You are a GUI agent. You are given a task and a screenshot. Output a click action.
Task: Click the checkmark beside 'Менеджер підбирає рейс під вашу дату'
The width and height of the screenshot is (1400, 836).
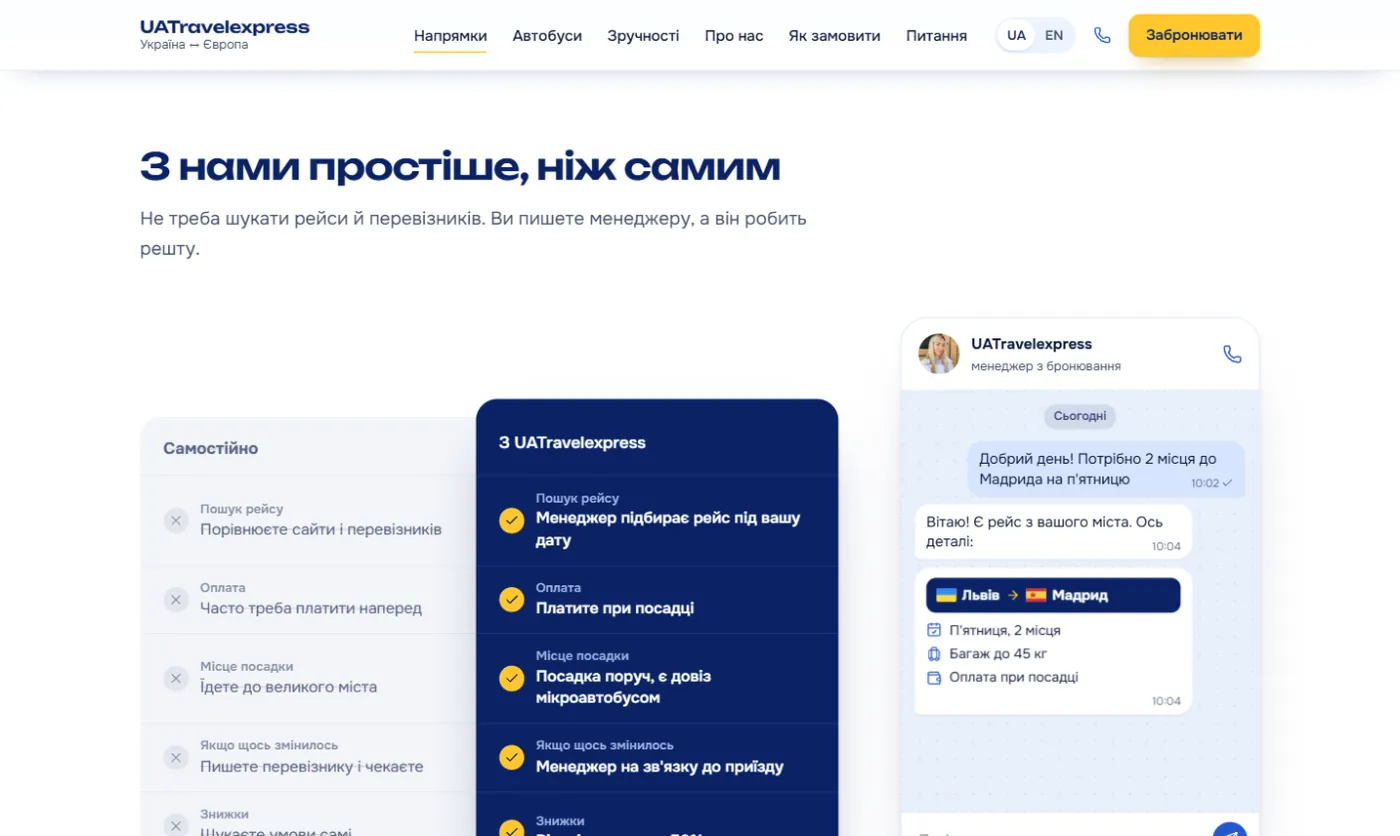tap(512, 520)
